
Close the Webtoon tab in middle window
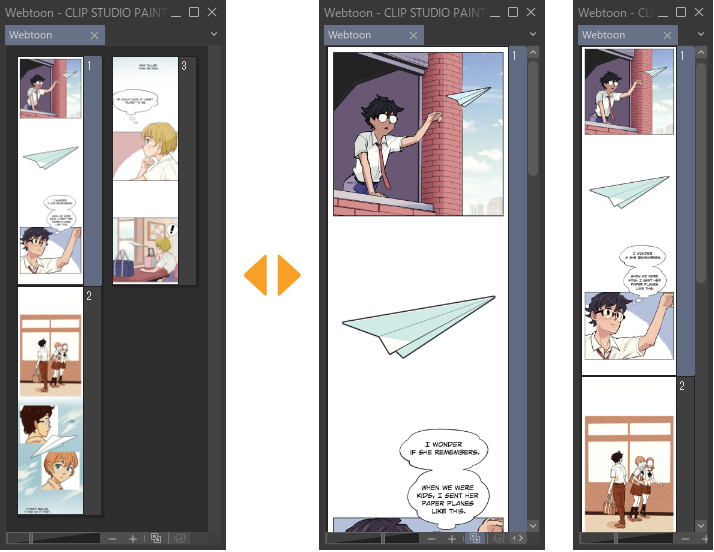point(413,36)
